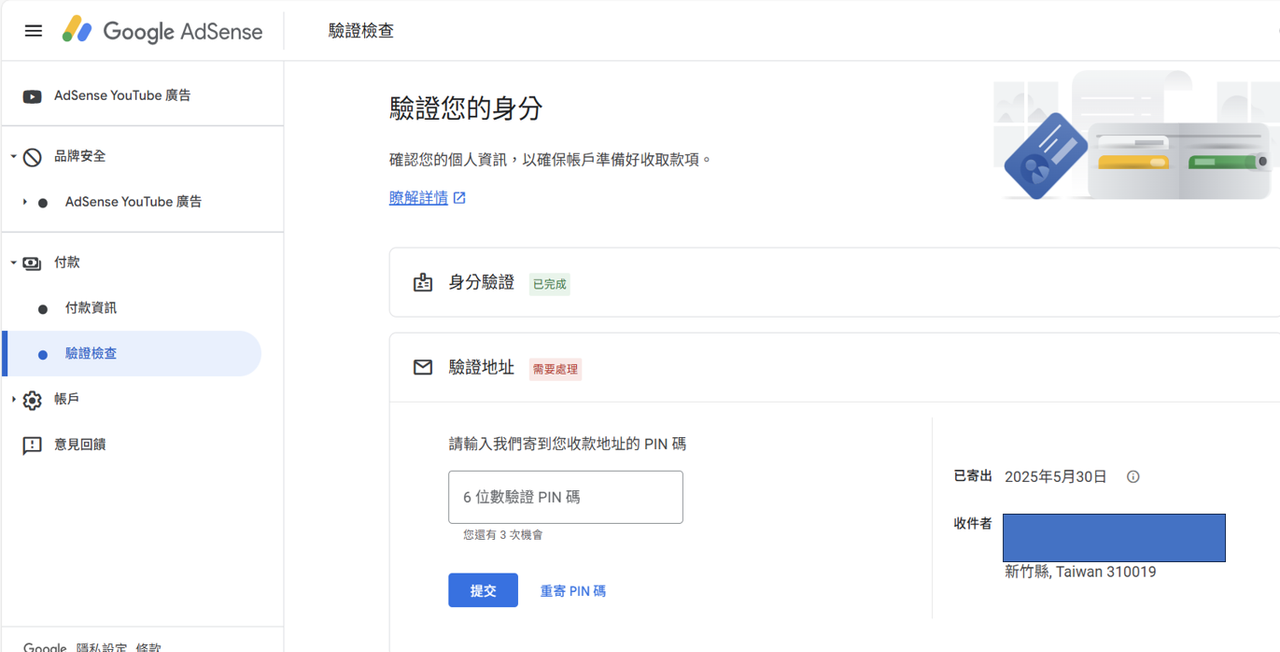Click the 品牌安全 blocked-circle icon
1280x652 pixels.
tap(32, 157)
